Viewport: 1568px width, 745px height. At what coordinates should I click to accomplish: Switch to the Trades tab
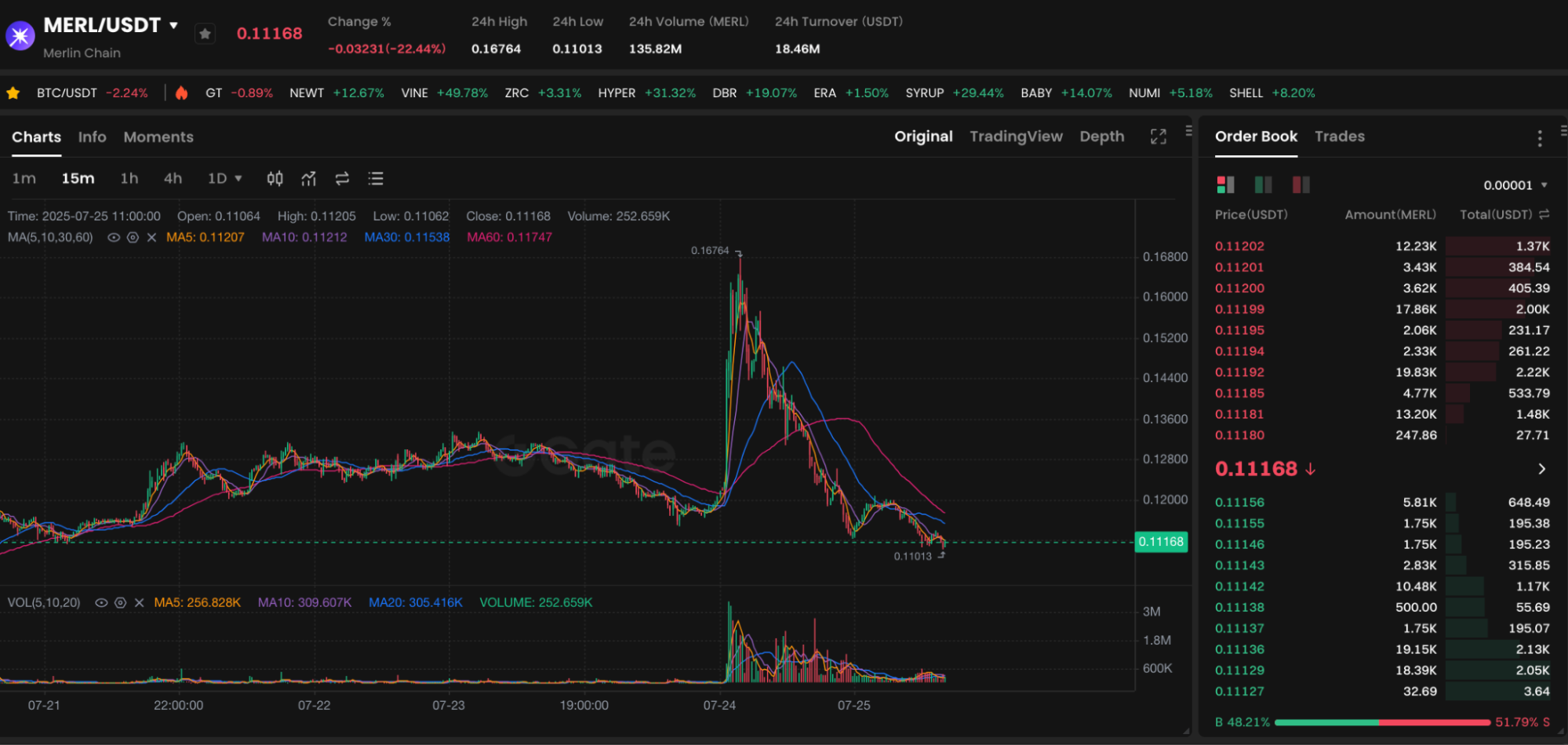tap(1340, 136)
